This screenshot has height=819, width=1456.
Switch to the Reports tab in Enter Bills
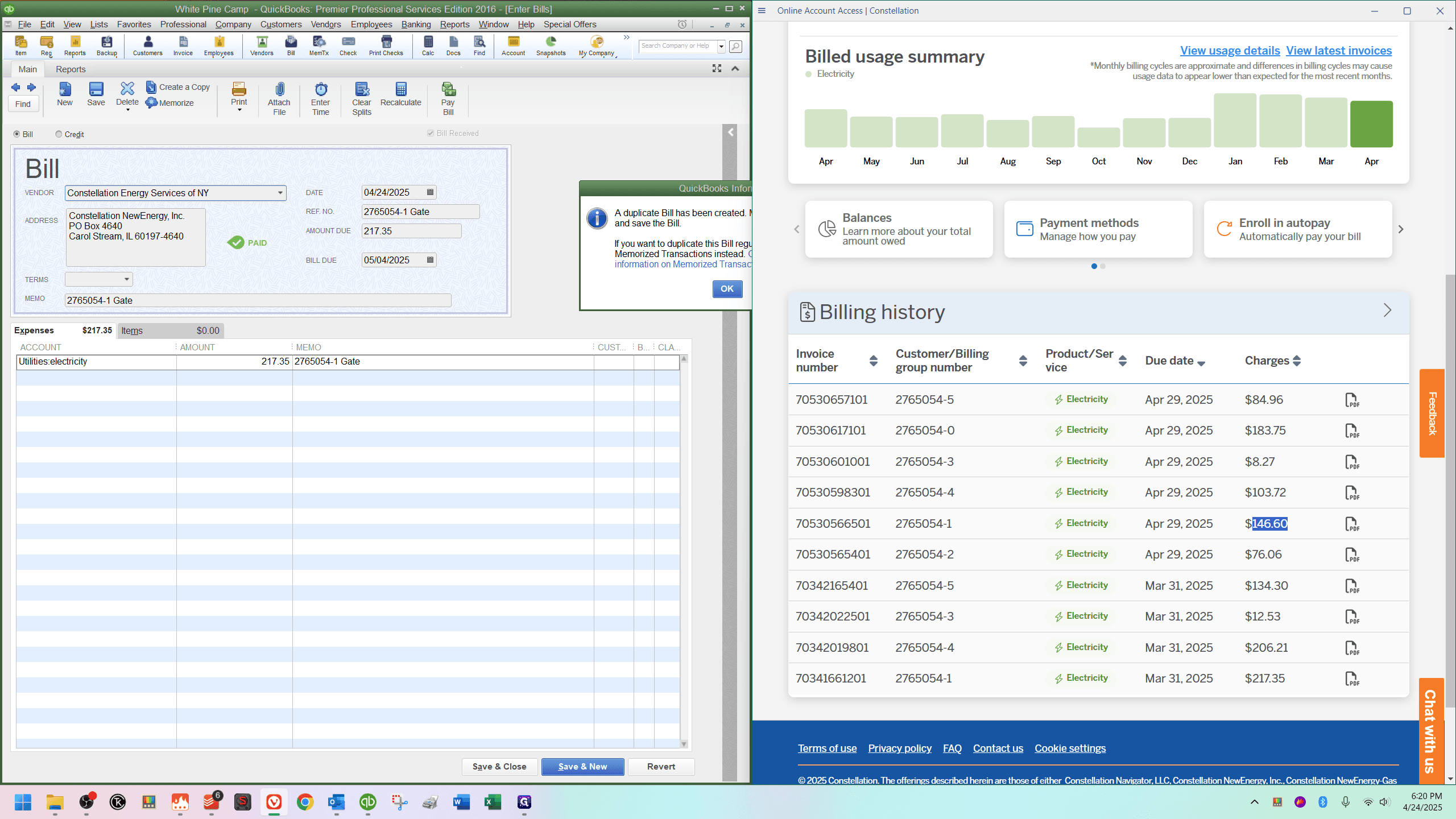coord(71,69)
